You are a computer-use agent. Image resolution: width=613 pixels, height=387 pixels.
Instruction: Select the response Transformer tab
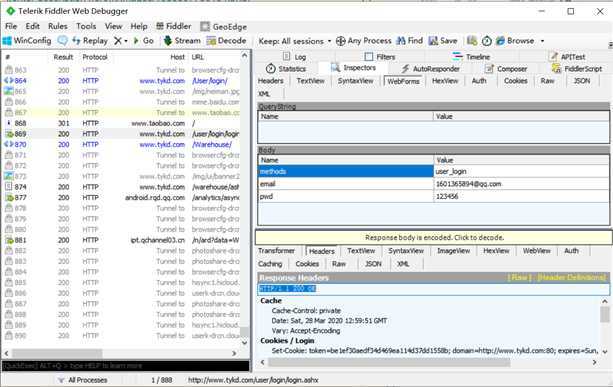coord(276,251)
